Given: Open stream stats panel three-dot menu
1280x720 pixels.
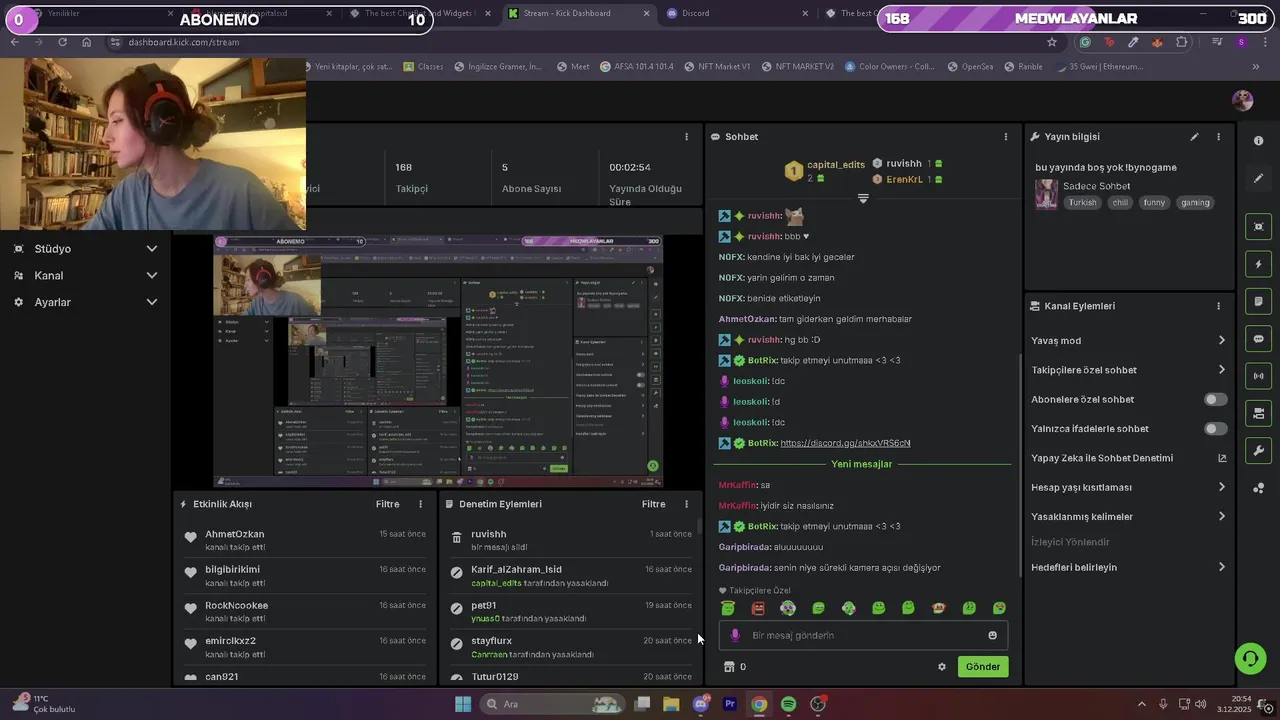Looking at the screenshot, I should pos(686,137).
